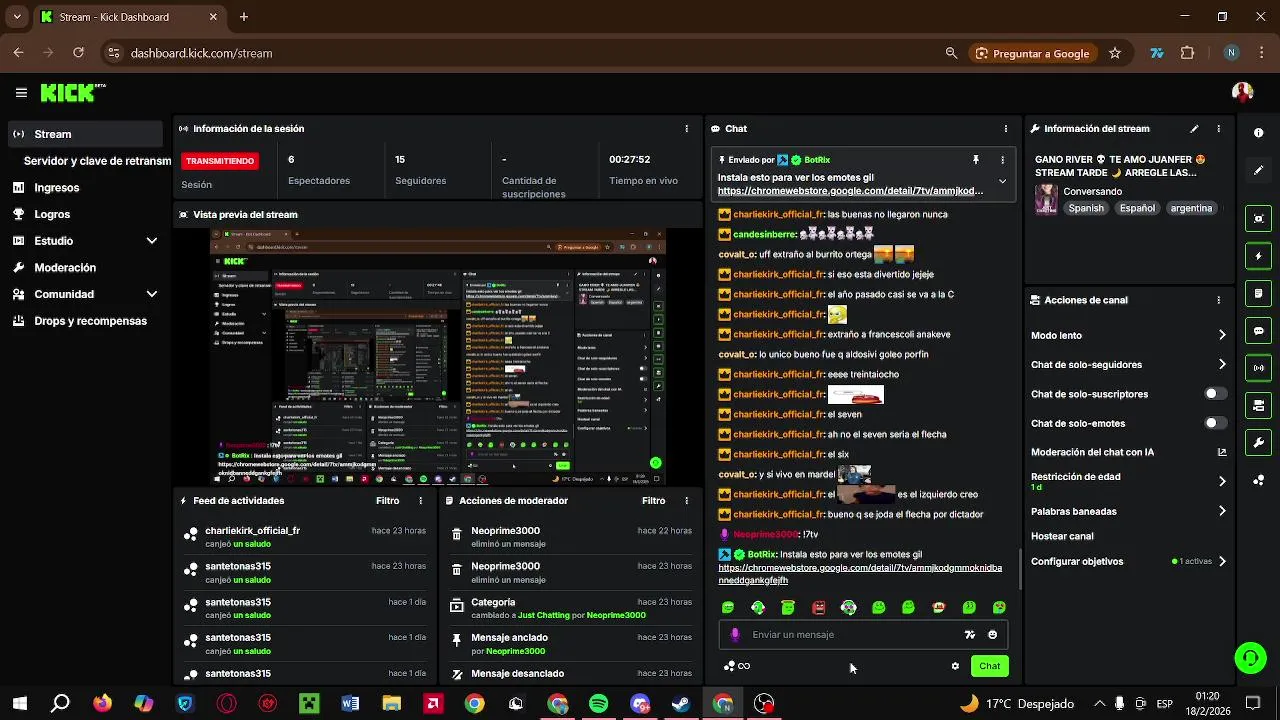Toggle the wrench panel icon in right sidebar
This screenshot has height=720, width=1280.
click(1258, 442)
